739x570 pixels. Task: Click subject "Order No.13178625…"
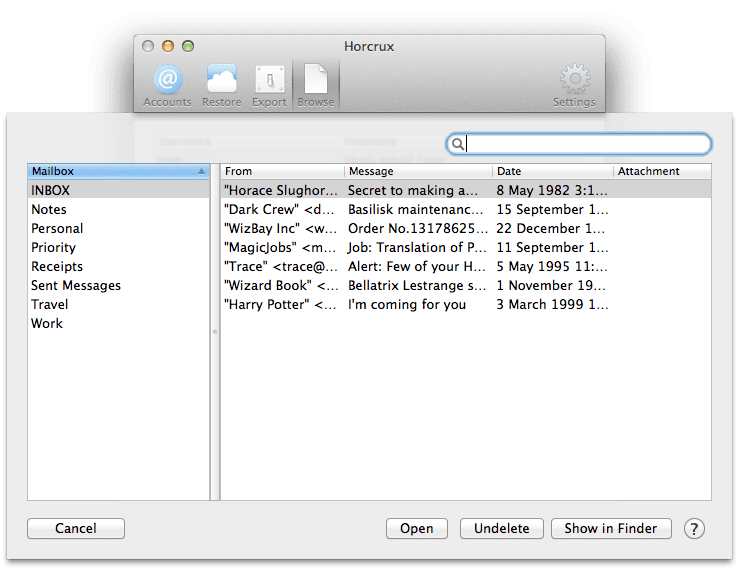(x=418, y=228)
